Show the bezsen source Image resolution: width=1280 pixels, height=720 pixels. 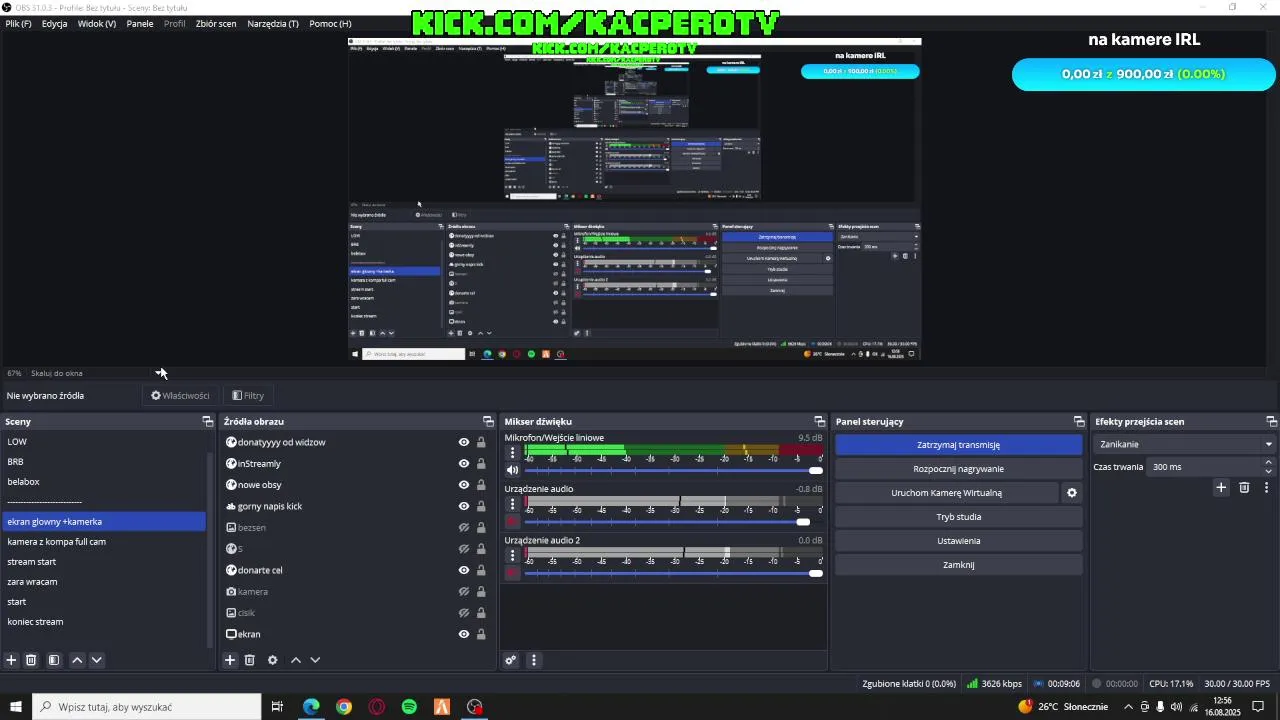click(x=464, y=527)
